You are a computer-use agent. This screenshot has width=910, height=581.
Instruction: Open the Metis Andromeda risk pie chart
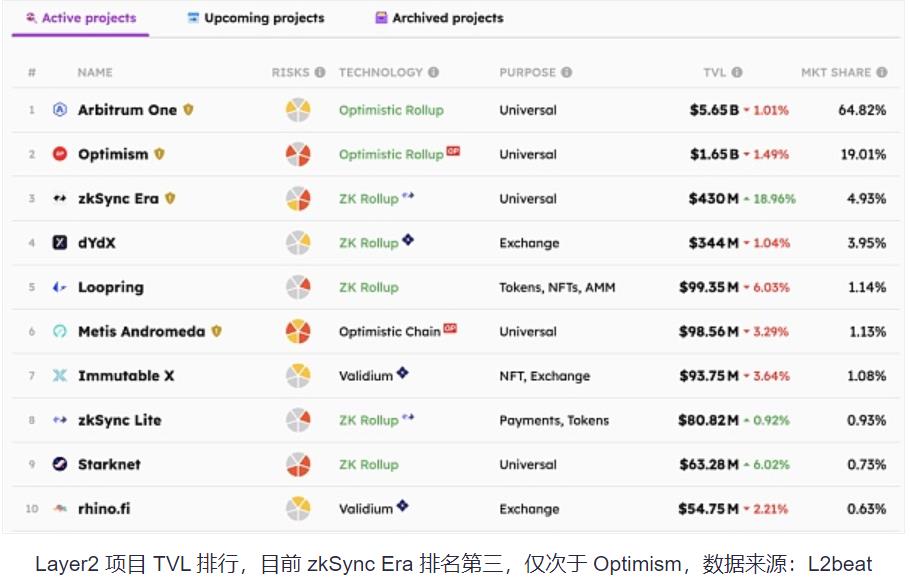click(x=298, y=331)
